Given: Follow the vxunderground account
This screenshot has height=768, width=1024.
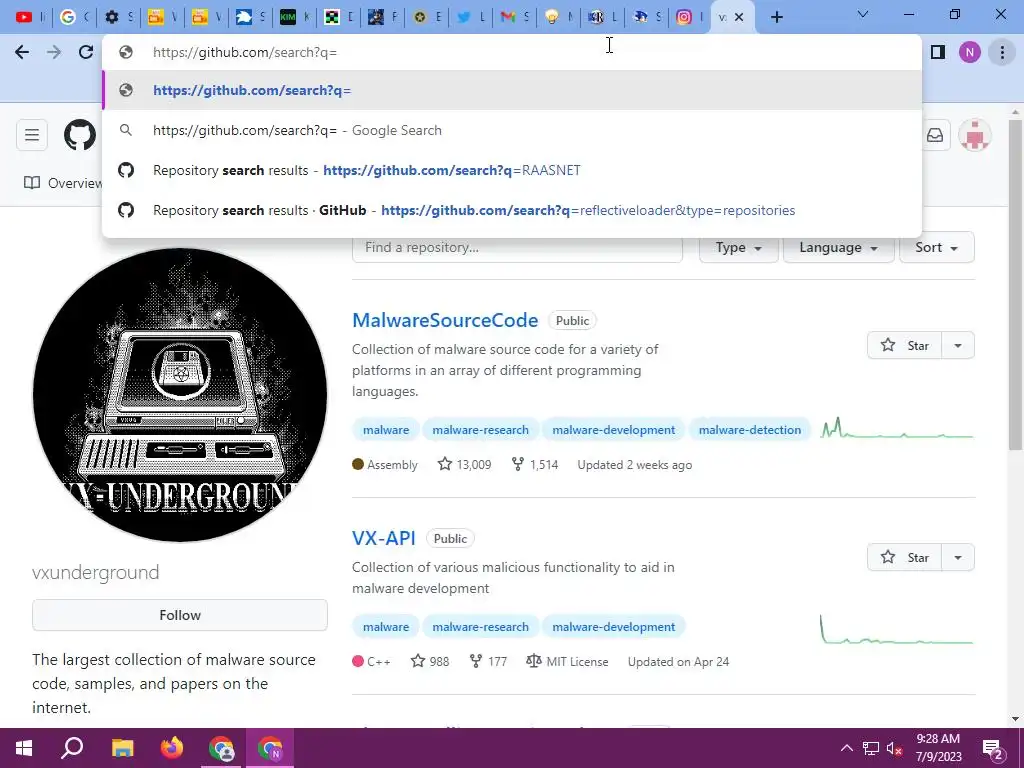Looking at the screenshot, I should pos(180,615).
